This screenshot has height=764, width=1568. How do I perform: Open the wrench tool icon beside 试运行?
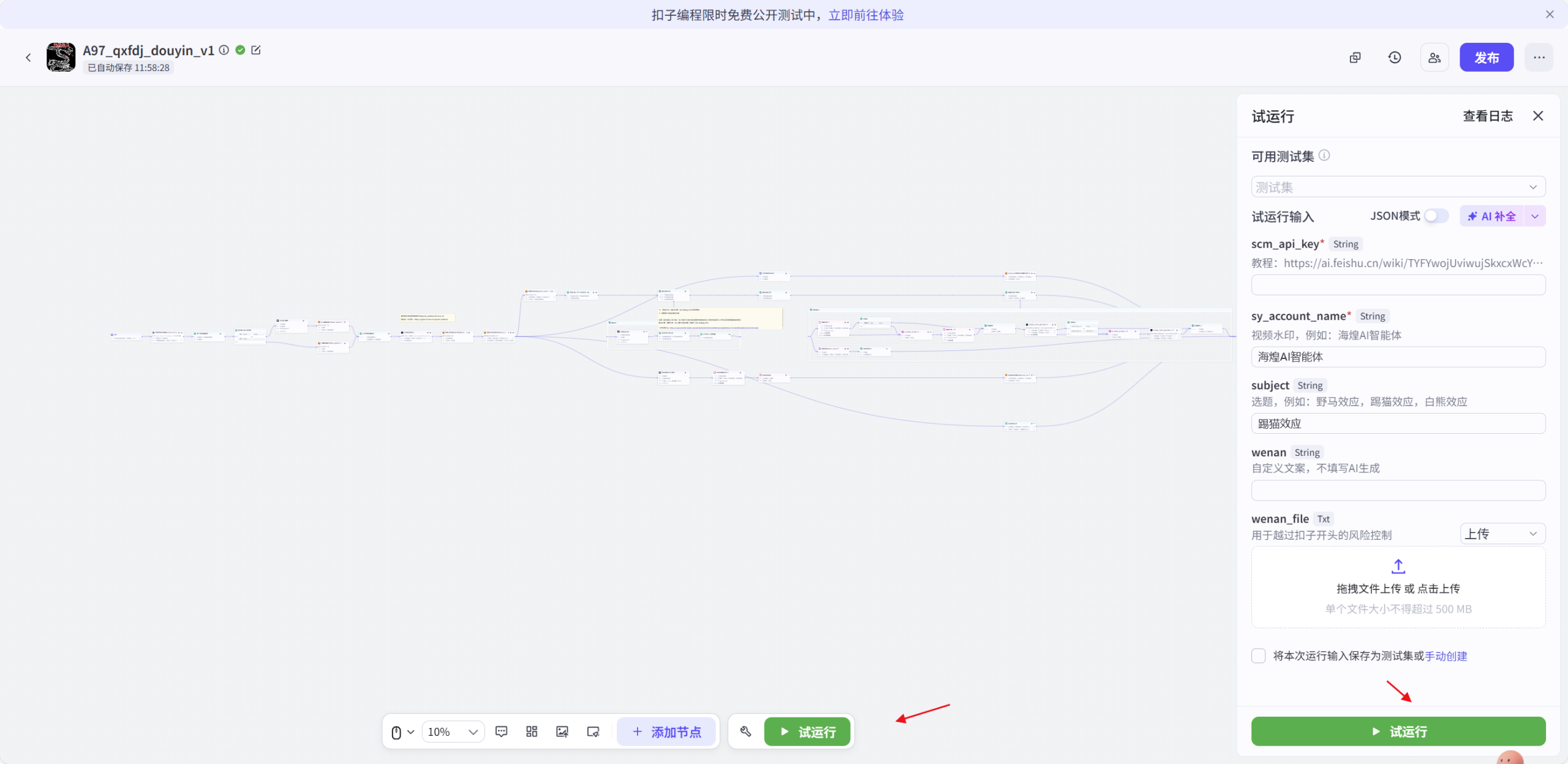click(x=745, y=731)
